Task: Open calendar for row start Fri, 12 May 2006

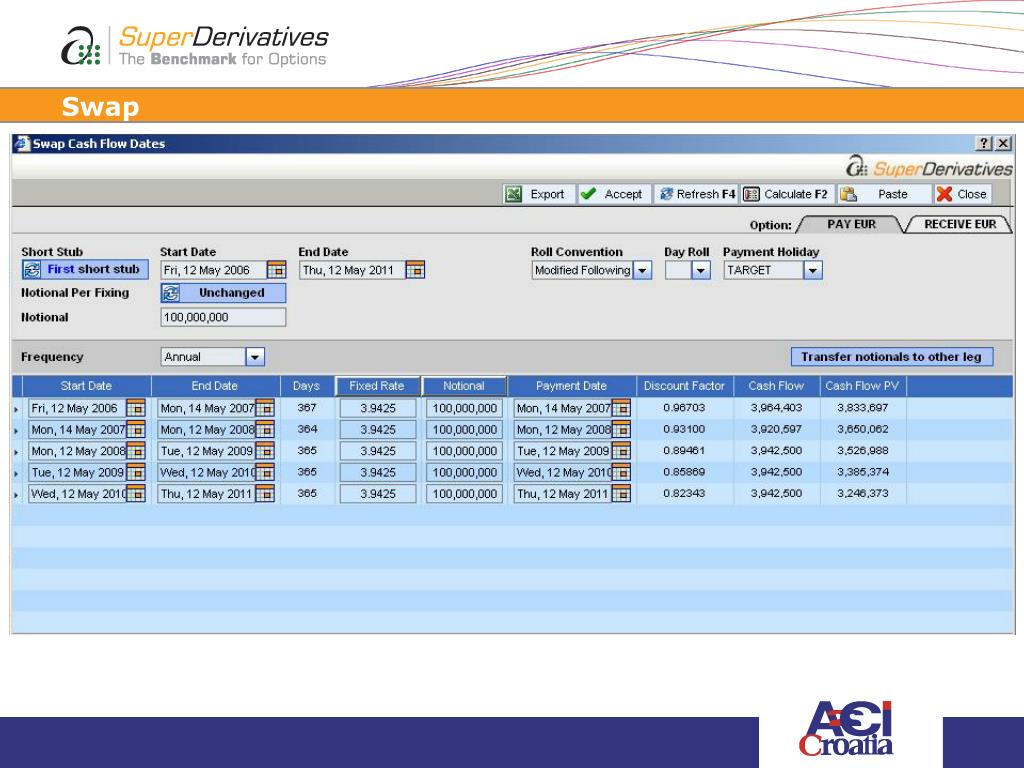Action: pos(136,408)
